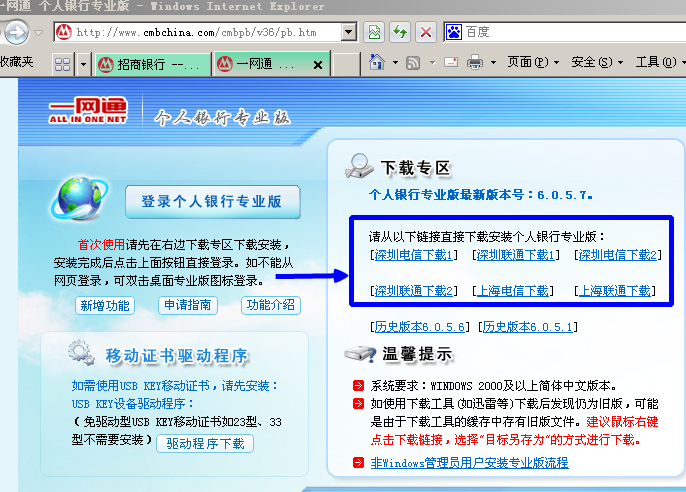Screen dimensions: 686x492
Task: Click the text USB KEY设备驱动程序：
Action: click(133, 404)
